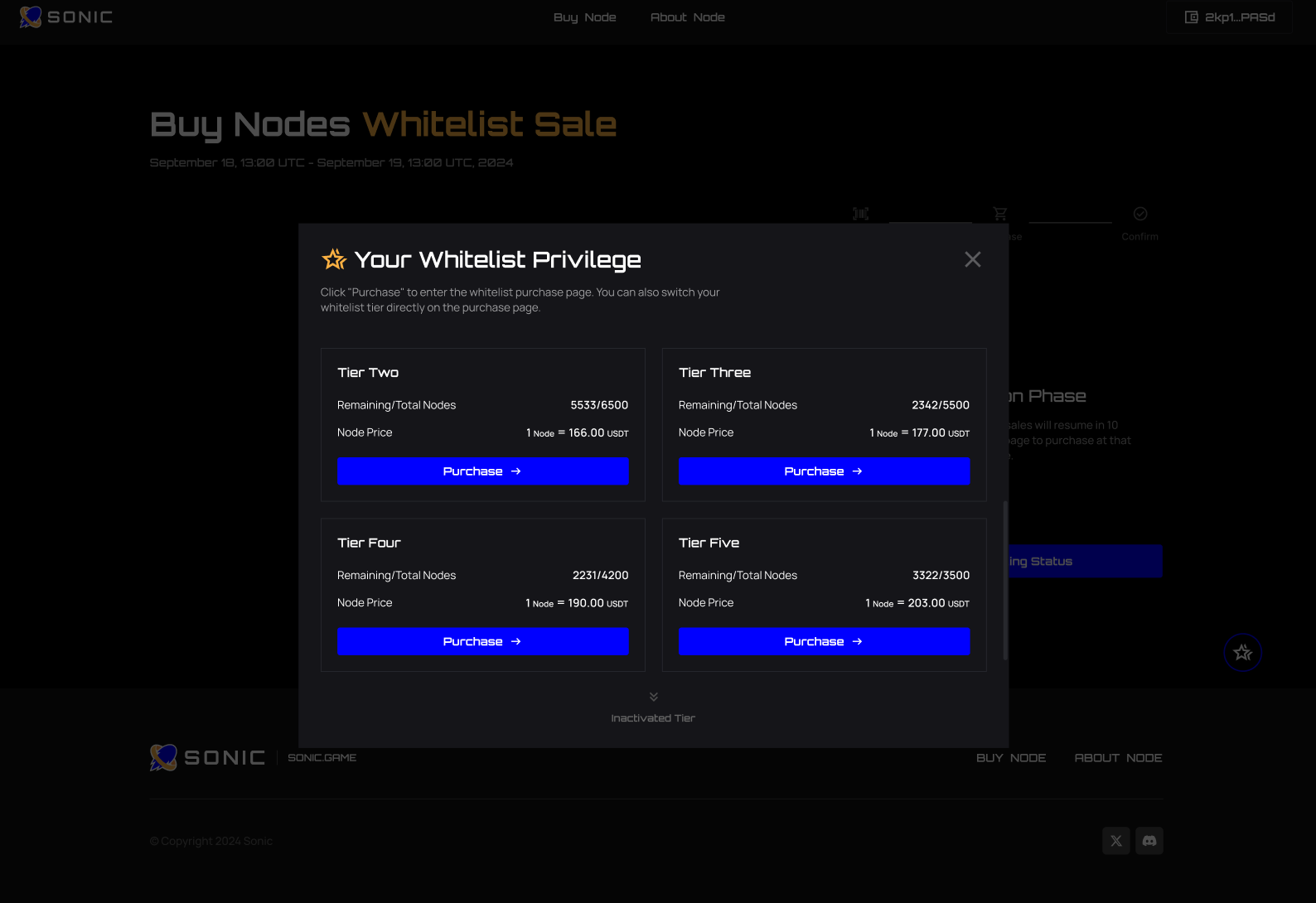Expand the Inactivated Tier section
The height and width of the screenshot is (903, 1316).
[x=653, y=718]
